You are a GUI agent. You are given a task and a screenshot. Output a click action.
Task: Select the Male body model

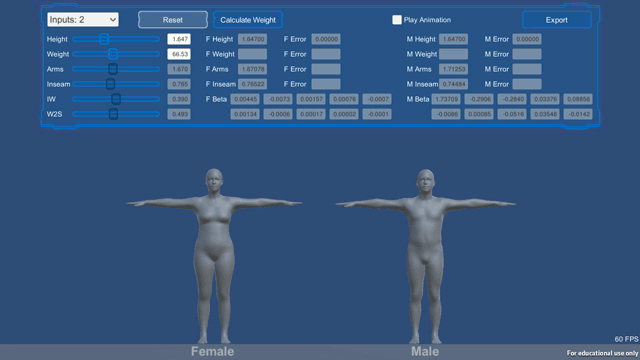pyautogui.click(x=425, y=256)
